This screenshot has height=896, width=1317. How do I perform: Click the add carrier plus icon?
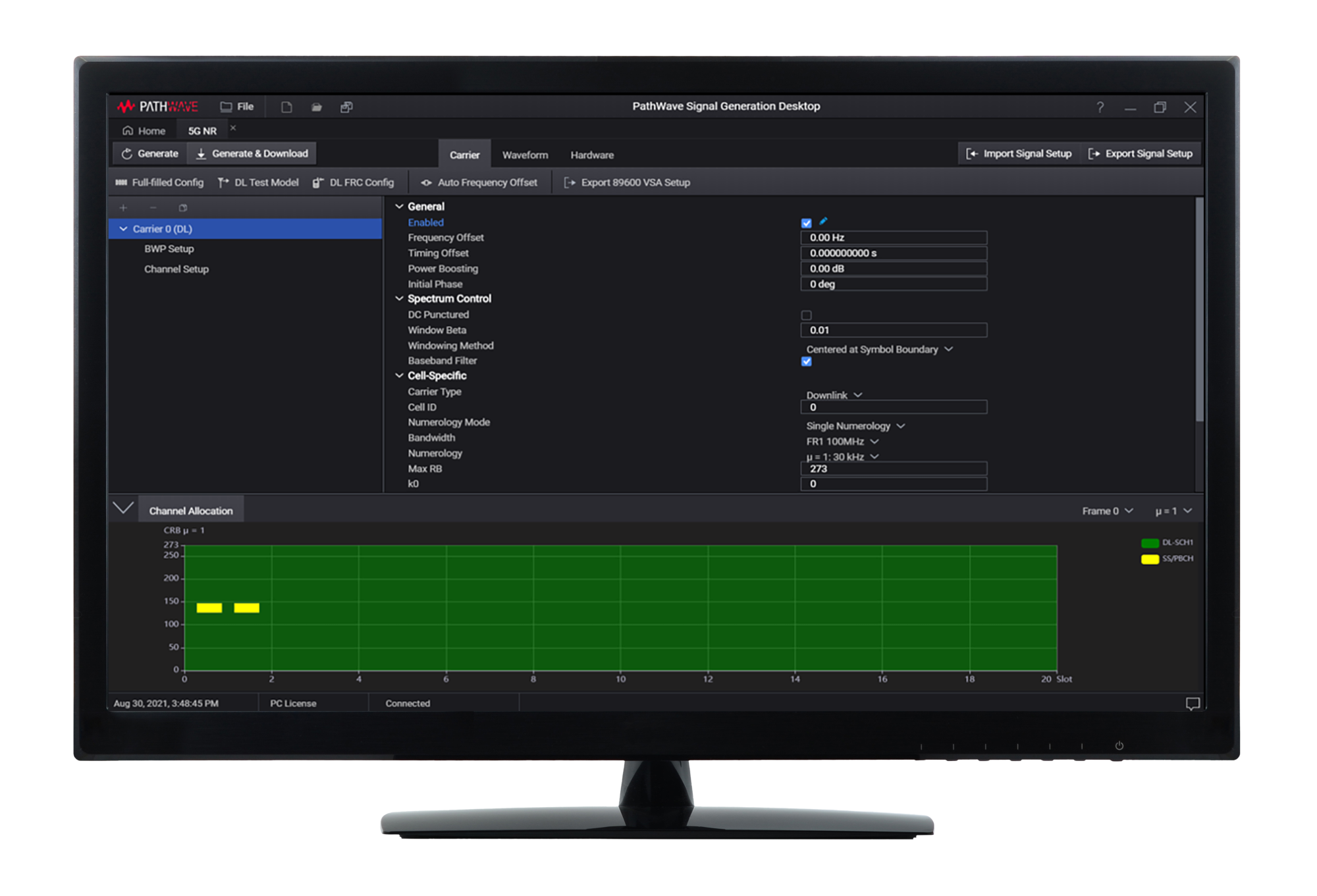click(123, 208)
